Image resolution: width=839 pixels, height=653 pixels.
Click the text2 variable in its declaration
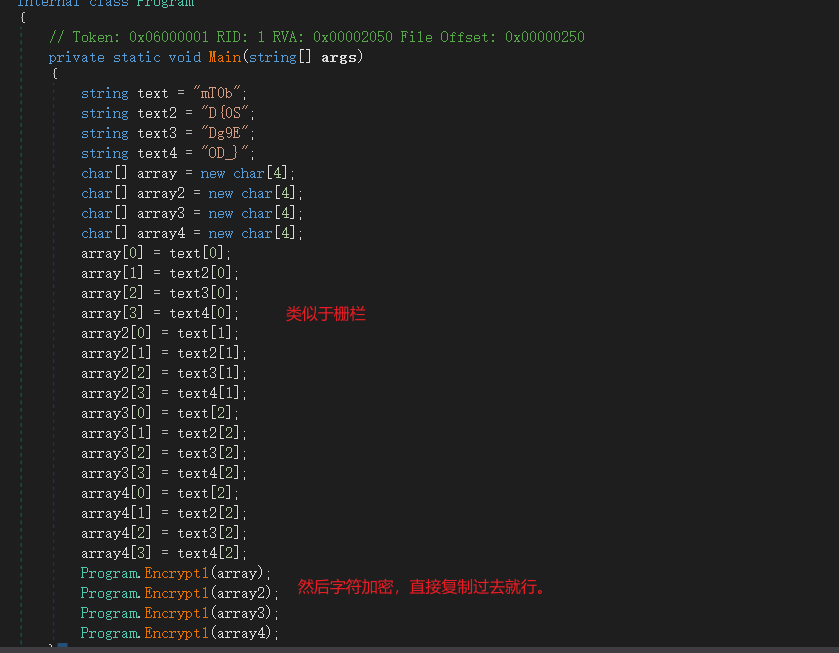point(157,113)
